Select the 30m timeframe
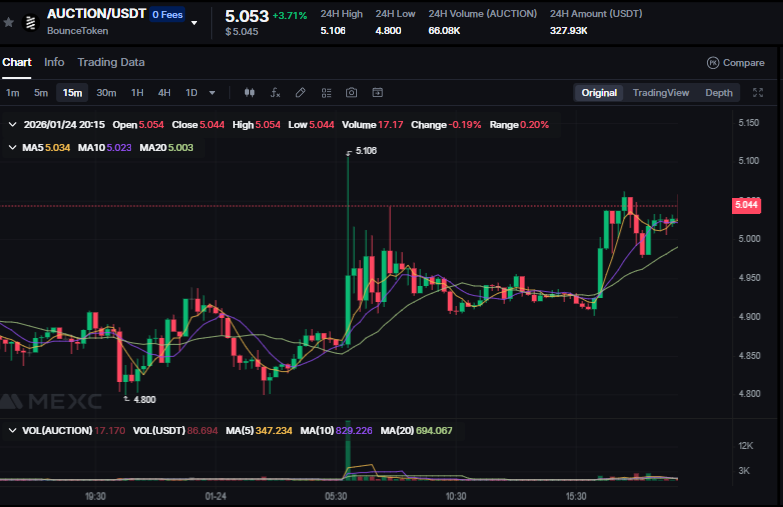The width and height of the screenshot is (783, 507). coord(106,93)
